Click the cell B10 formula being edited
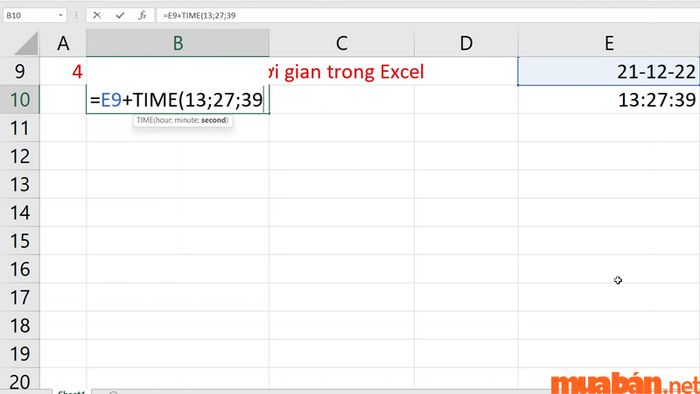700x394 pixels. tap(178, 100)
